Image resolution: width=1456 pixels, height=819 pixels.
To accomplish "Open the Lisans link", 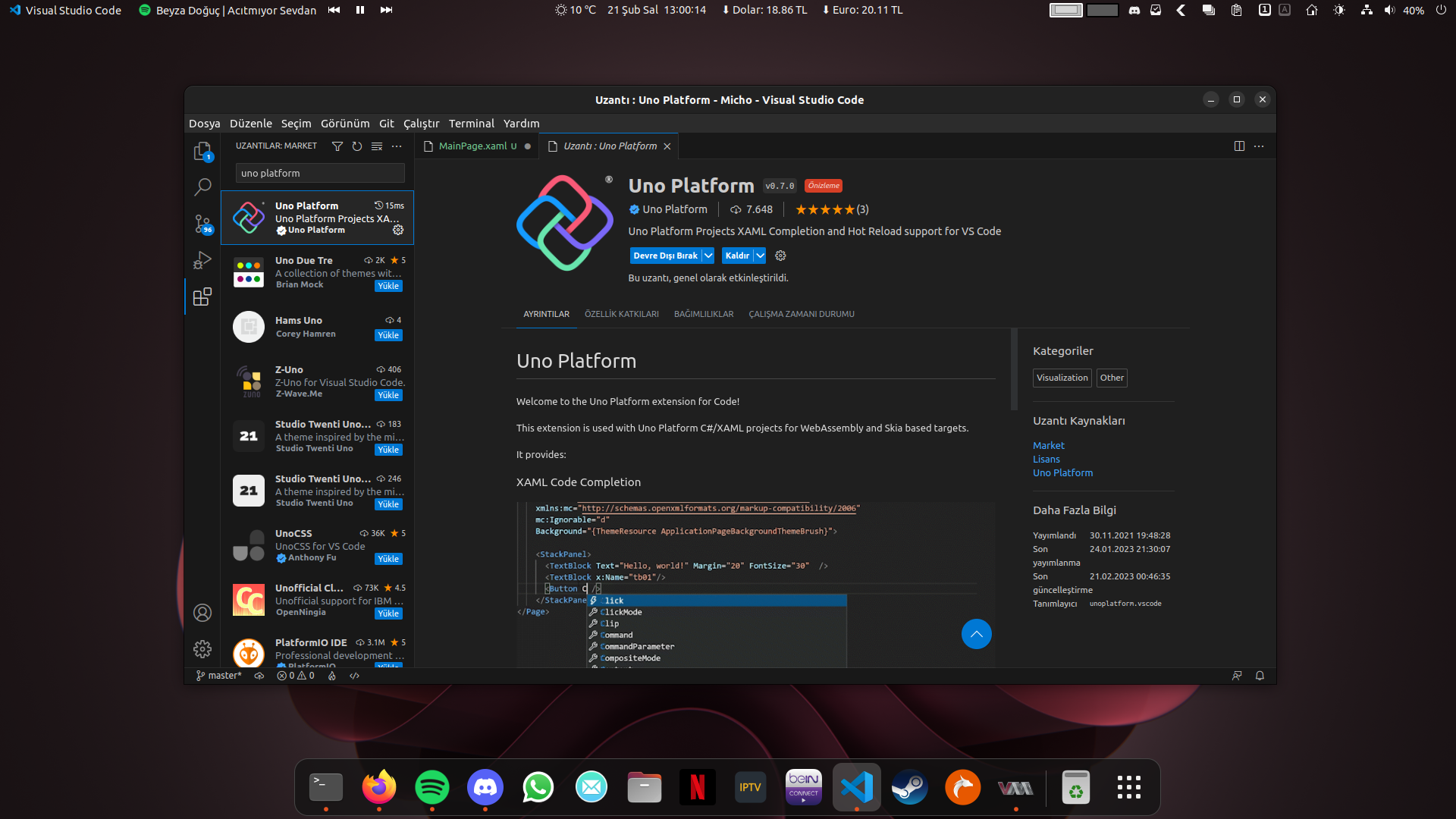I will coord(1046,459).
